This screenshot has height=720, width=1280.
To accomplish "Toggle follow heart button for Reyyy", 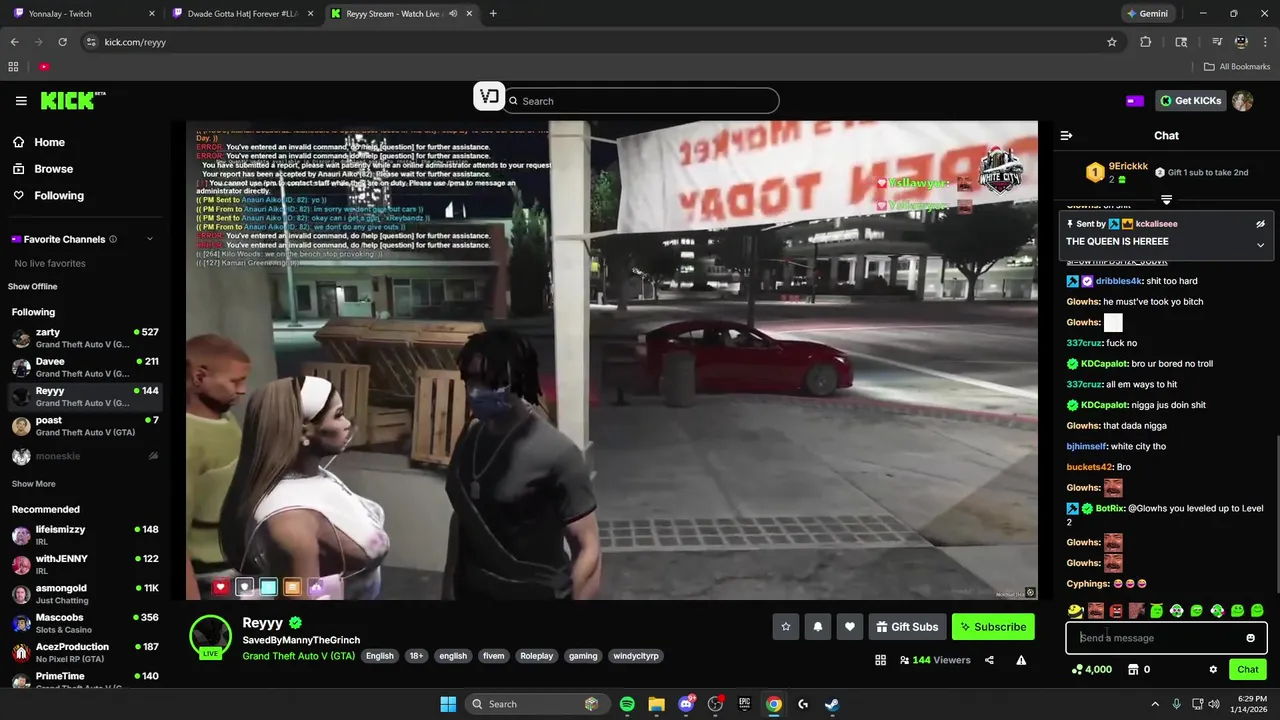I will (x=850, y=627).
